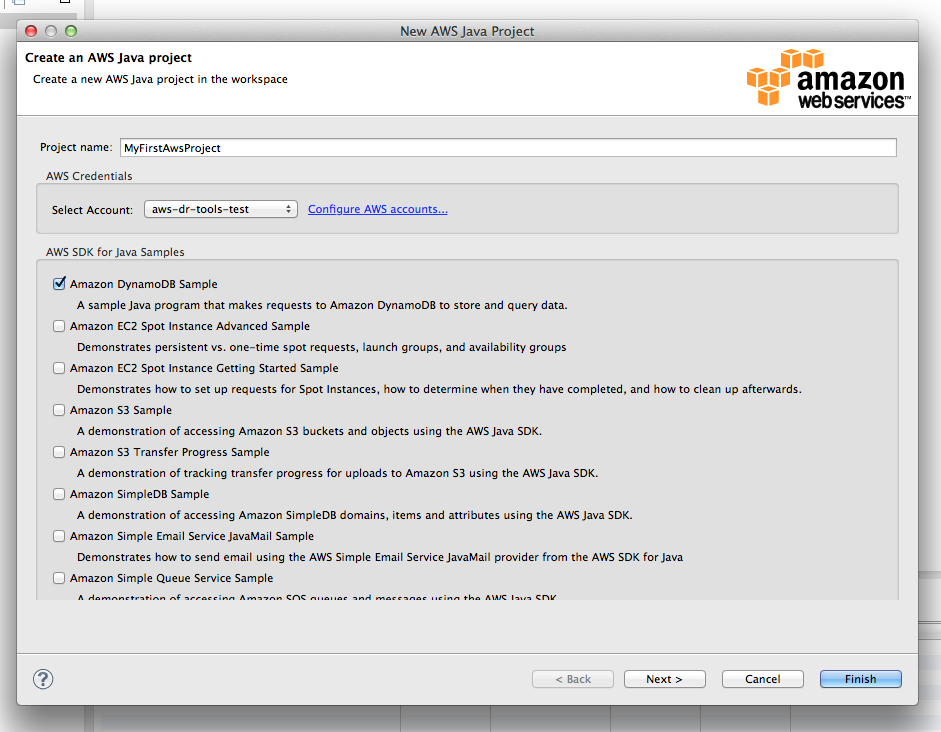
Task: Click the 'Project name:' label
Action: click(76, 147)
